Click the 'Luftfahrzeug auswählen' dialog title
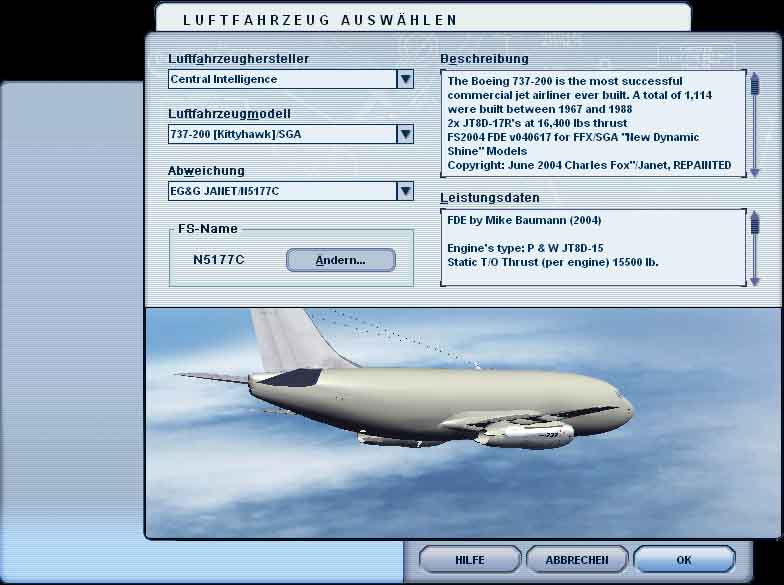This screenshot has height=585, width=784. click(320, 20)
